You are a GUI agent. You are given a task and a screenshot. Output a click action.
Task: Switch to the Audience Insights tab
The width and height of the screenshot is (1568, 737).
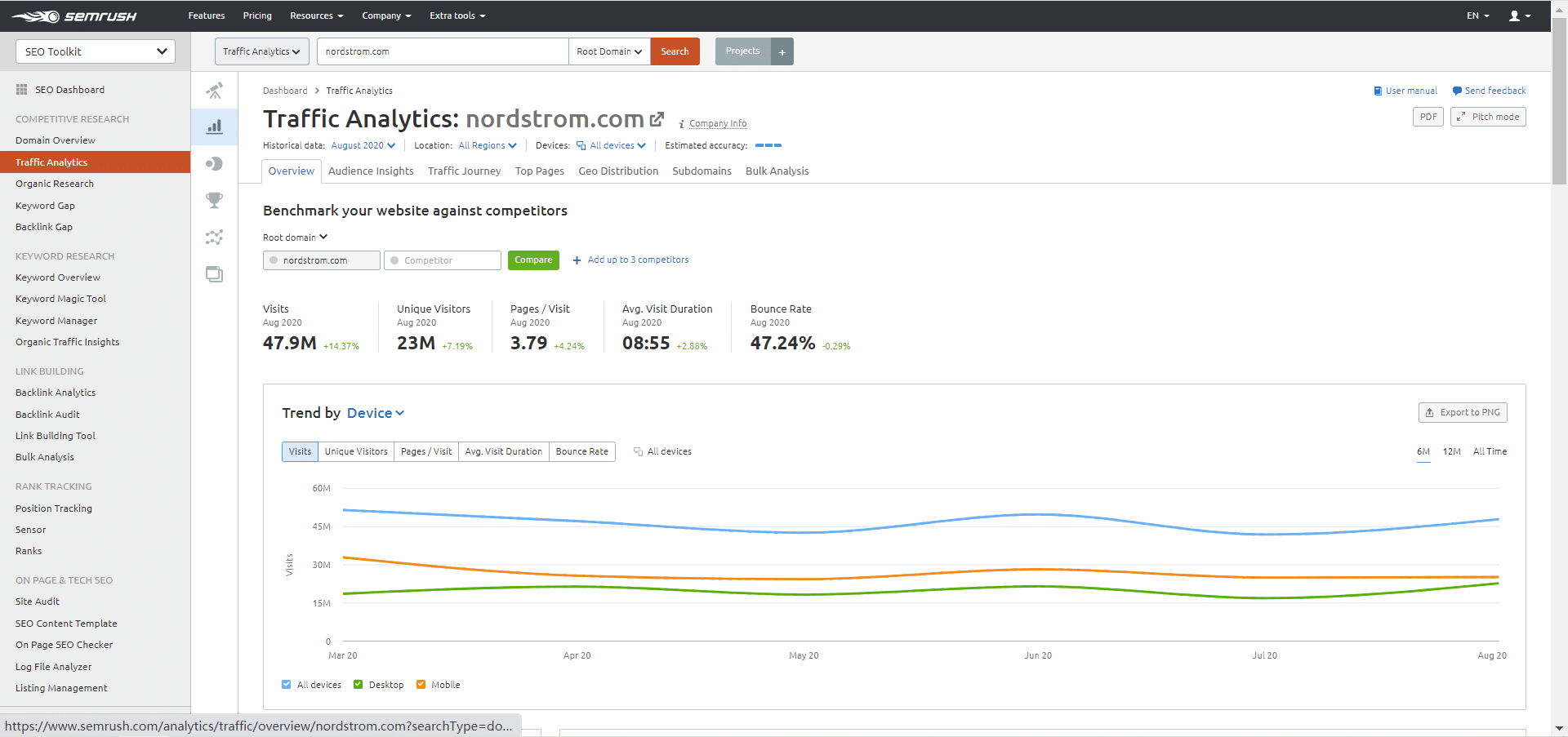[371, 171]
